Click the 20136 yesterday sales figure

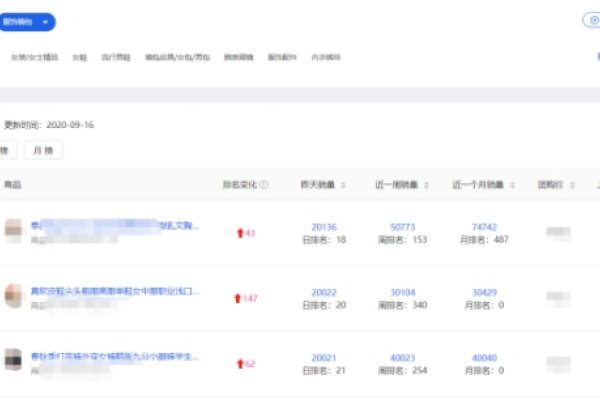(x=324, y=227)
